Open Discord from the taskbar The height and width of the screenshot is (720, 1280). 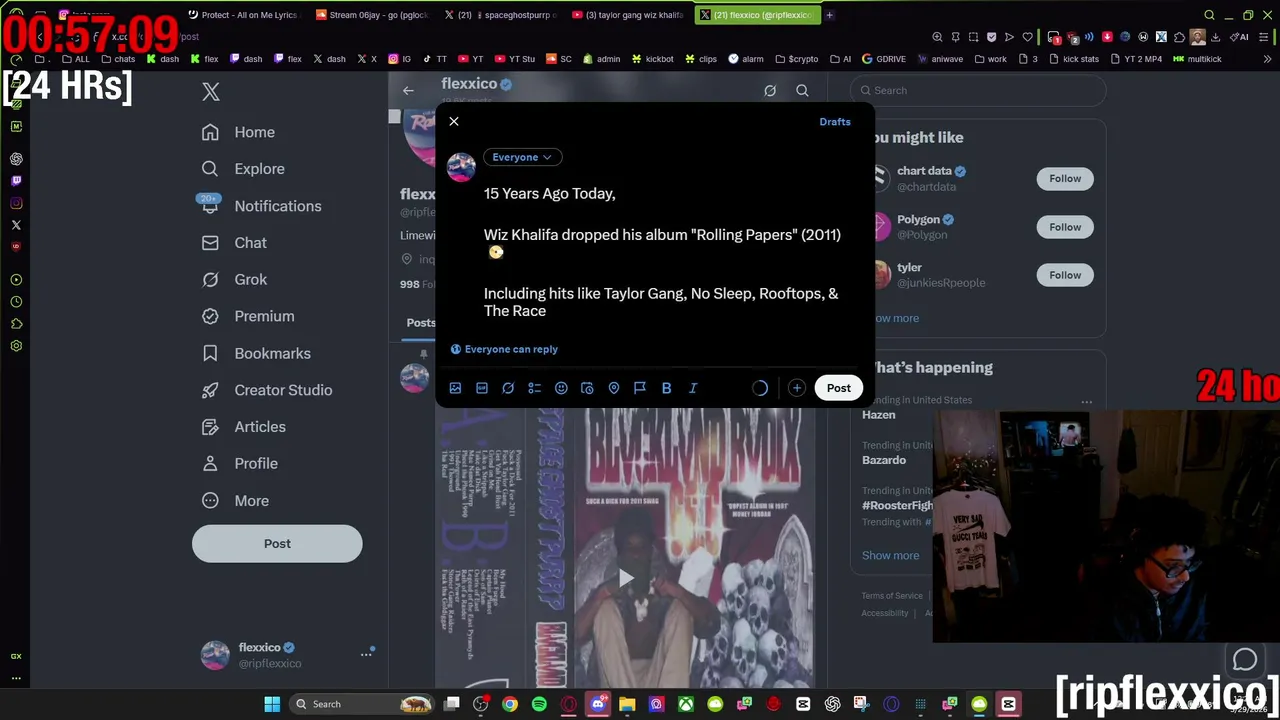point(598,705)
